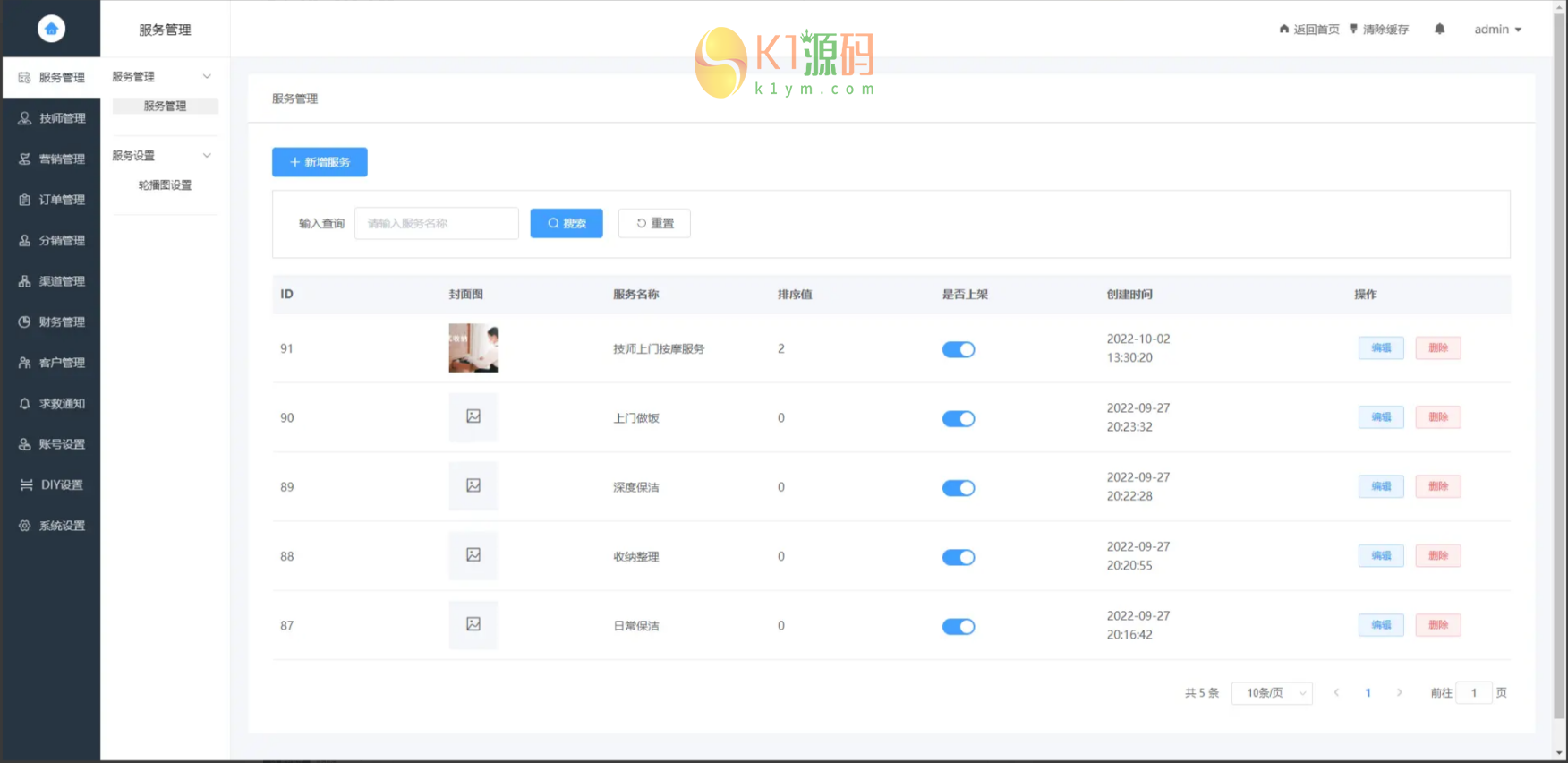The width and height of the screenshot is (1568, 763).
Task: Click the 服务管理 sidebar icon
Action: point(24,78)
